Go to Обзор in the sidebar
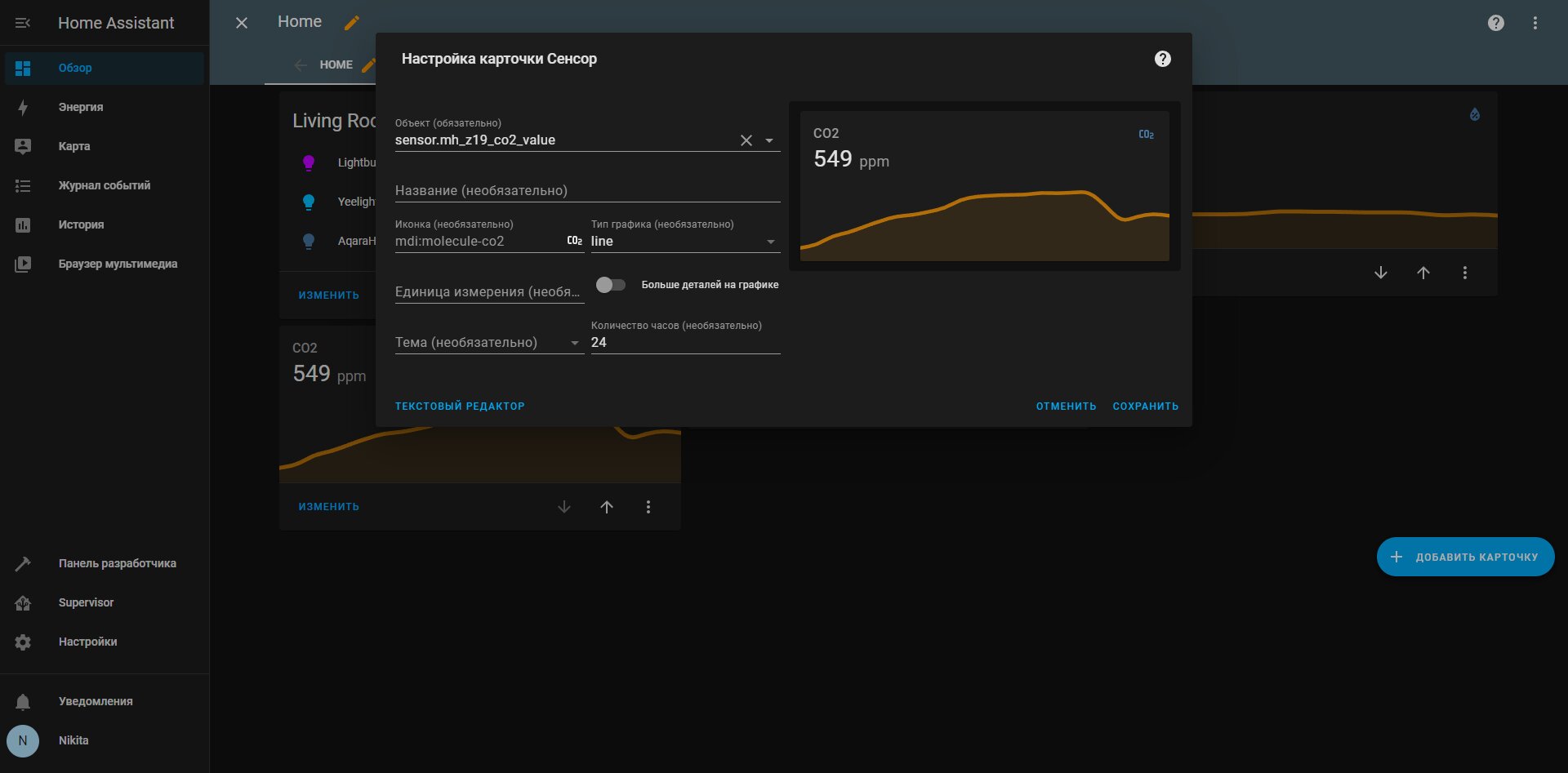 (104, 68)
